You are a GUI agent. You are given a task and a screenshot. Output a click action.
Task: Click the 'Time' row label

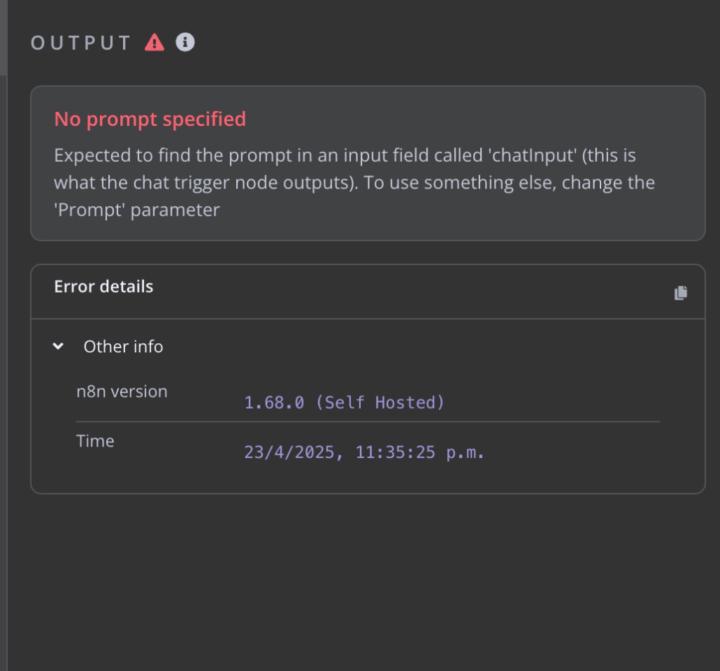[x=95, y=441]
